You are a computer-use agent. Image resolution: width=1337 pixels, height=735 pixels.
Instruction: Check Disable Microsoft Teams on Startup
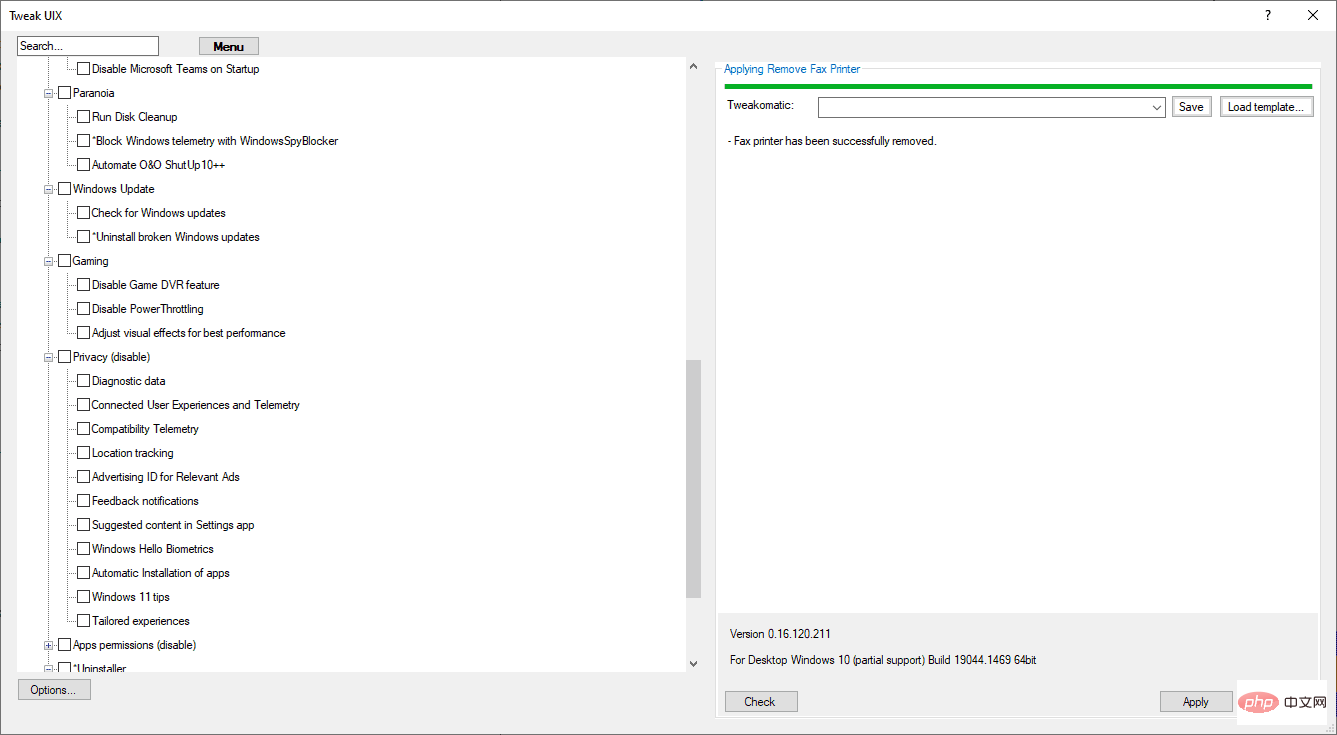click(x=84, y=69)
